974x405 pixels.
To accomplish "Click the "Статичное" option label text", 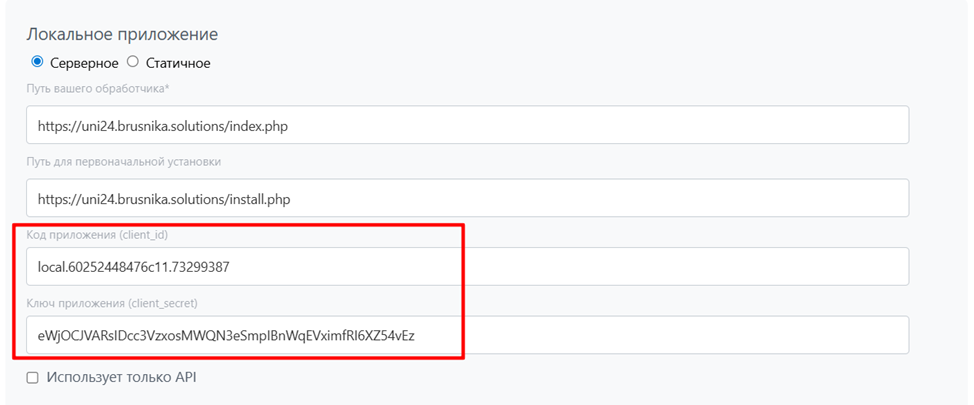I will pyautogui.click(x=178, y=63).
